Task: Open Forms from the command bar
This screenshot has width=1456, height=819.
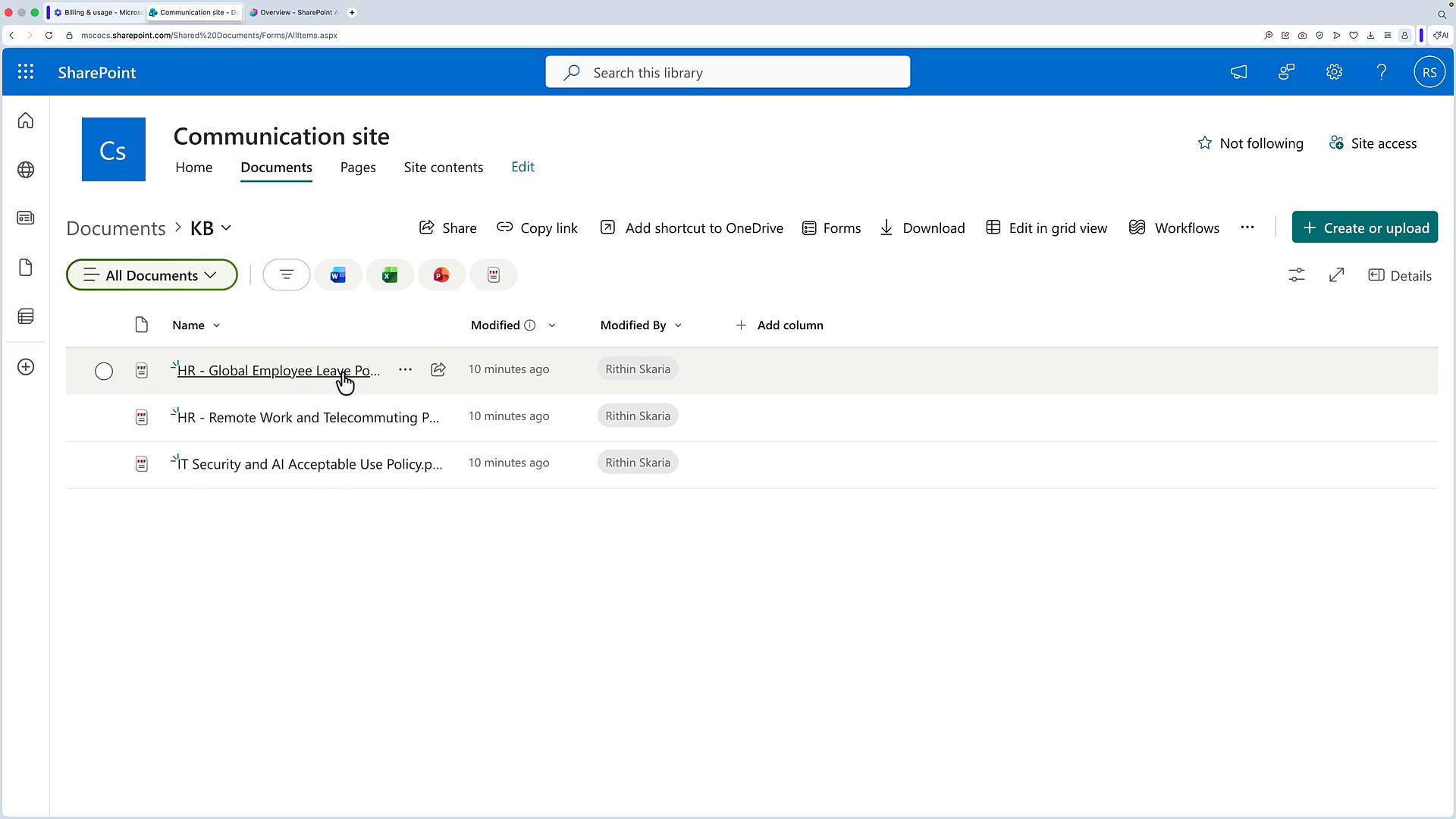Action: coord(831,227)
